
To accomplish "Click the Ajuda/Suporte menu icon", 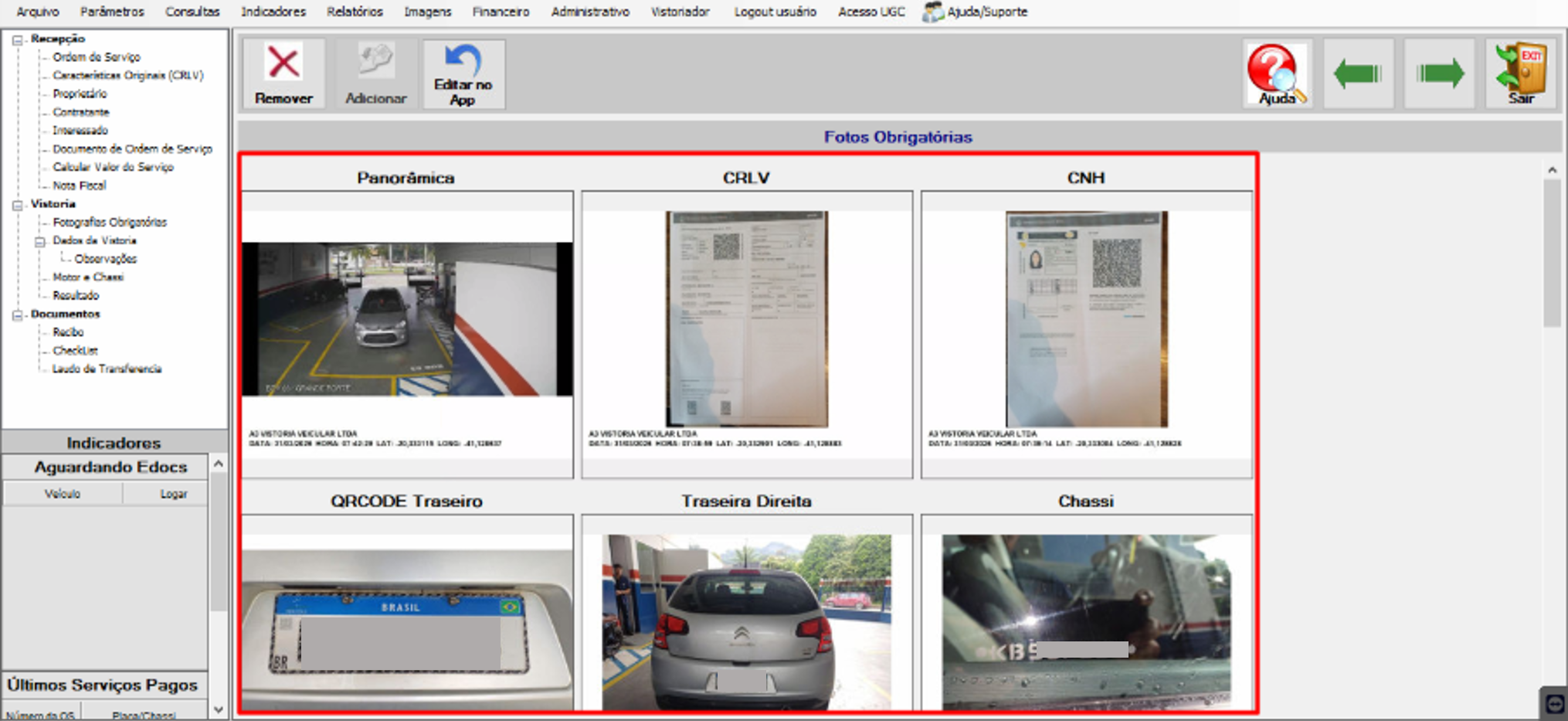I will 933,12.
